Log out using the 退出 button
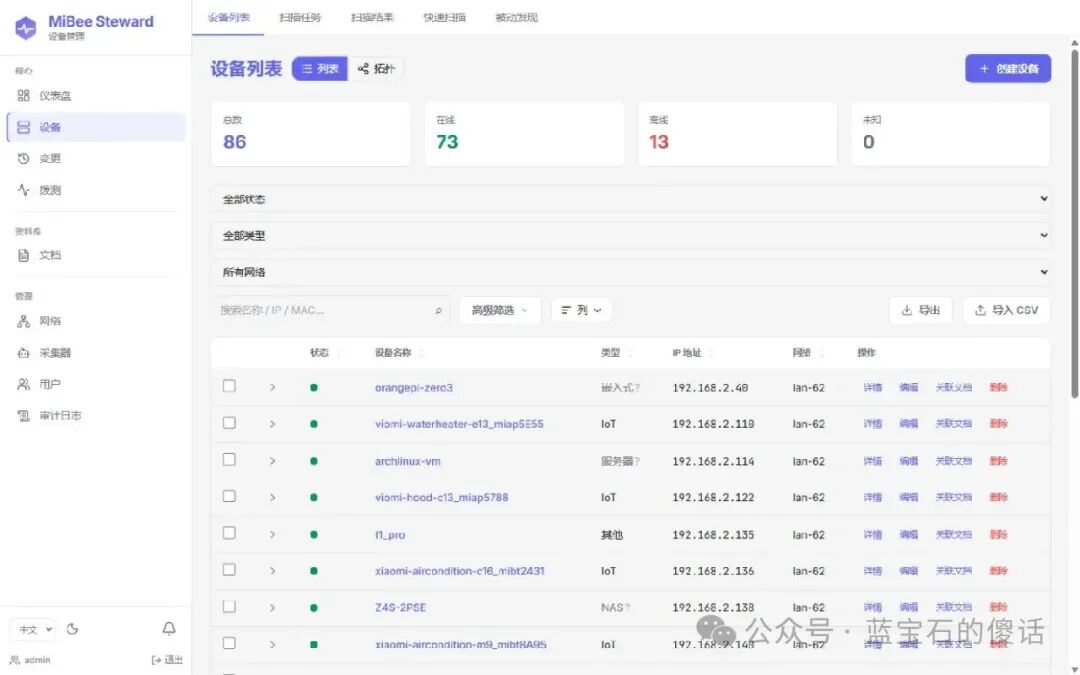 167,660
